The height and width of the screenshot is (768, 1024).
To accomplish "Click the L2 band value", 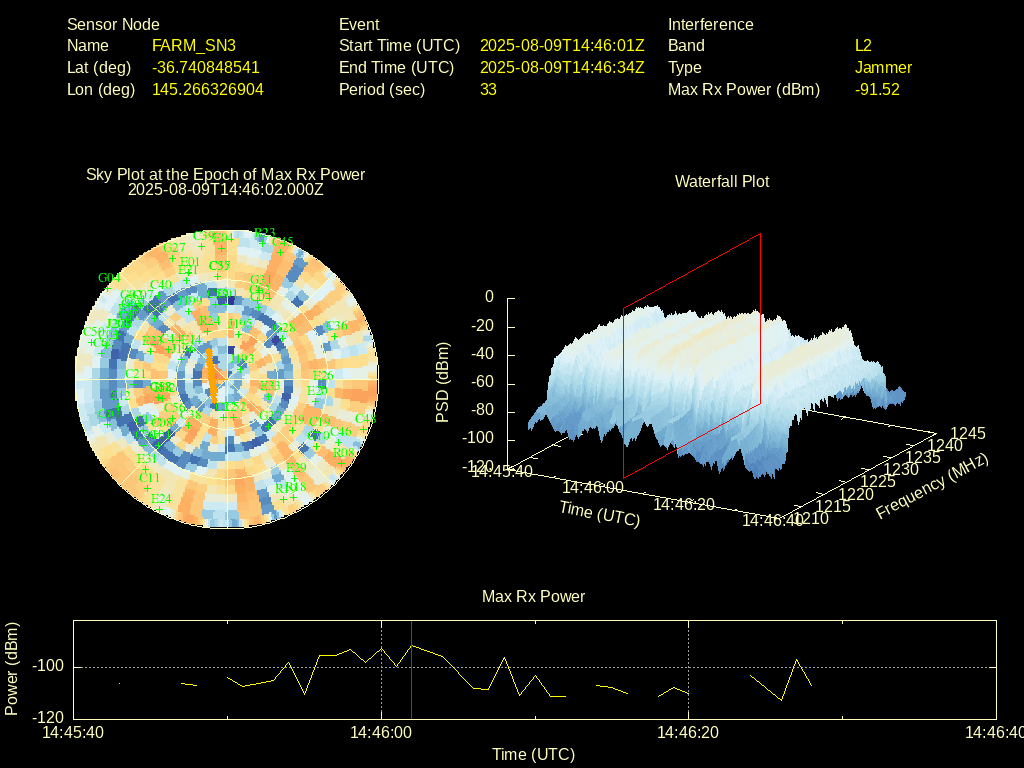I will [863, 45].
